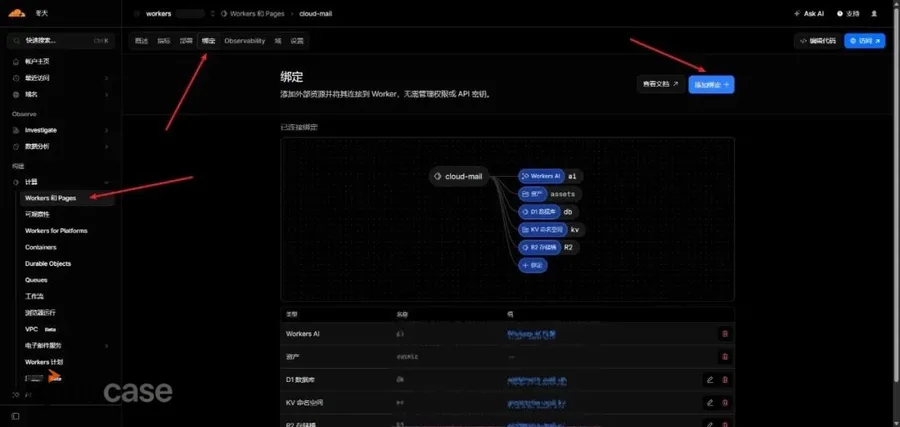Click the clock icon for recent visits
This screenshot has height=427, width=900.
pyautogui.click(x=16, y=77)
